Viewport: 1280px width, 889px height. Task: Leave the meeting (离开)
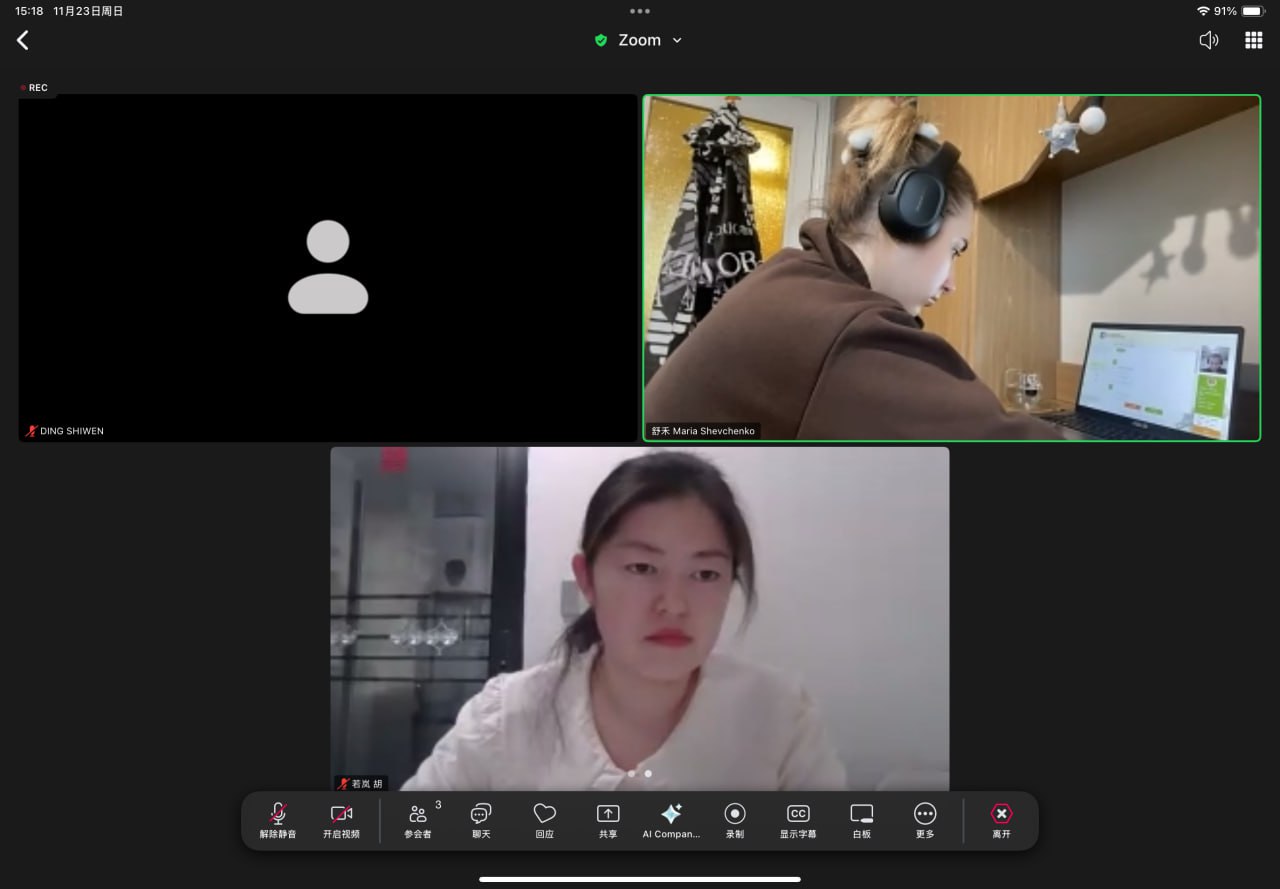pos(1001,820)
